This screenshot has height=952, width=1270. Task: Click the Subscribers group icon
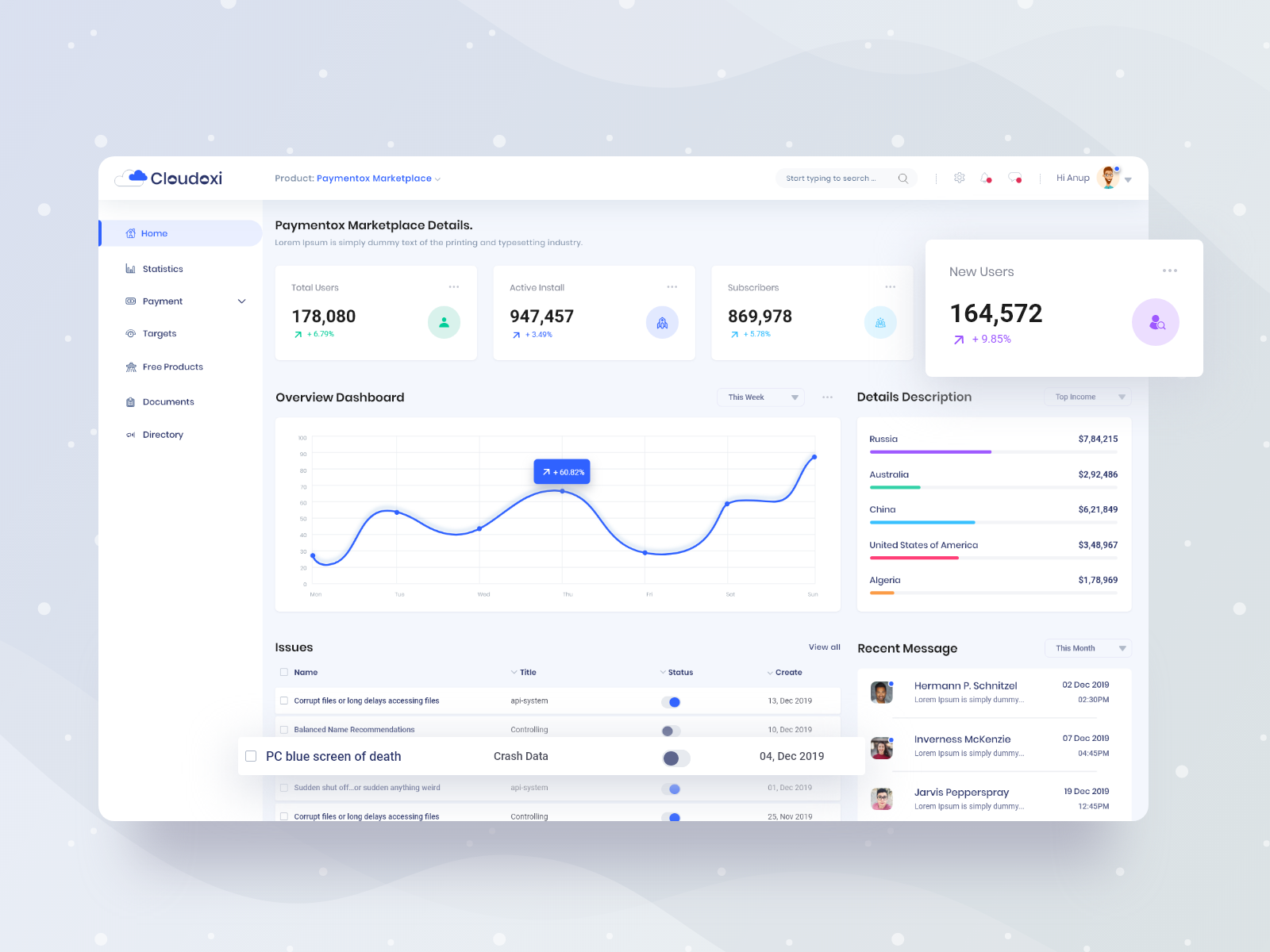(x=880, y=322)
